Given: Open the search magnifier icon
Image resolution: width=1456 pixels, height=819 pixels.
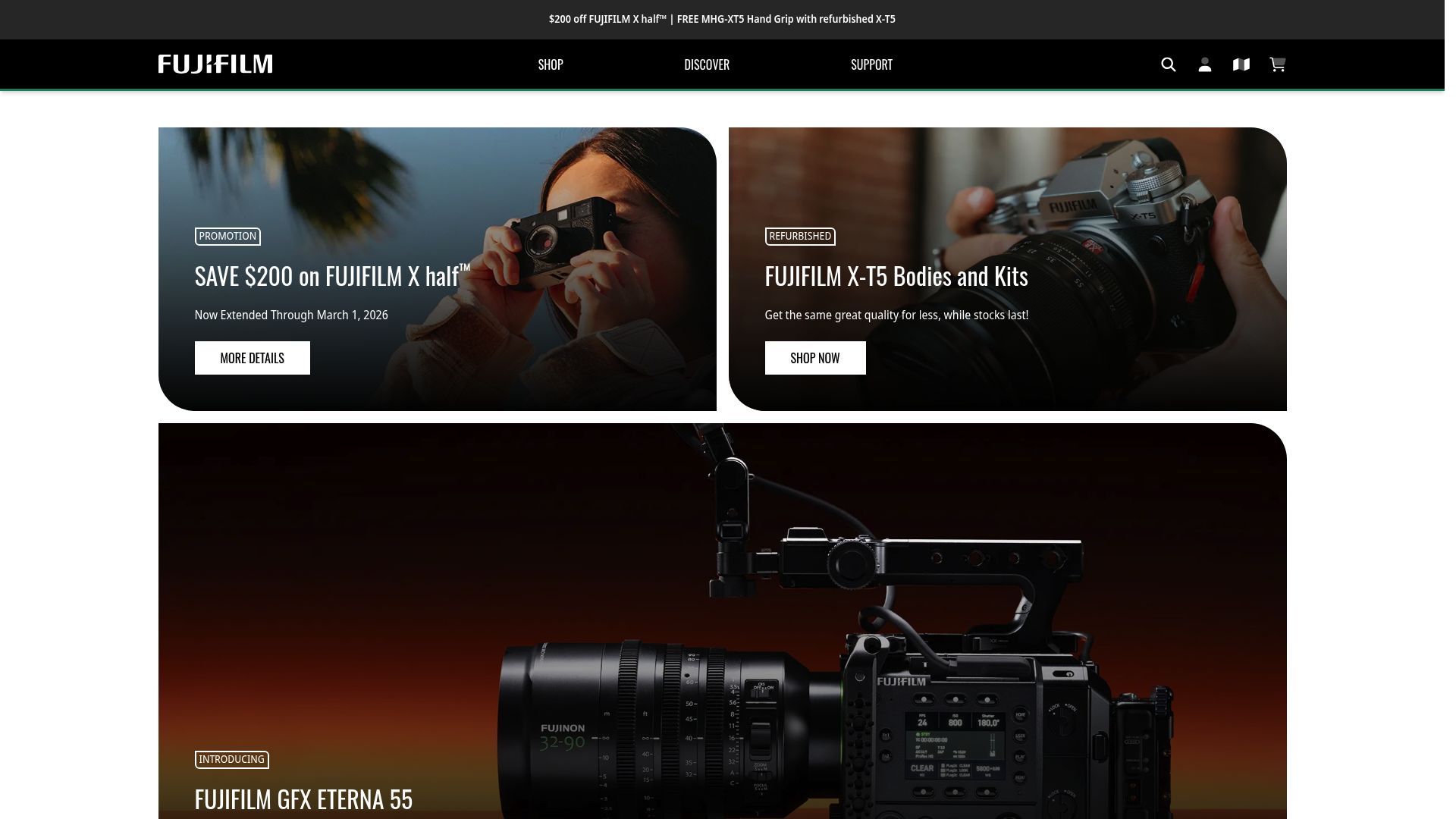Looking at the screenshot, I should (x=1169, y=64).
